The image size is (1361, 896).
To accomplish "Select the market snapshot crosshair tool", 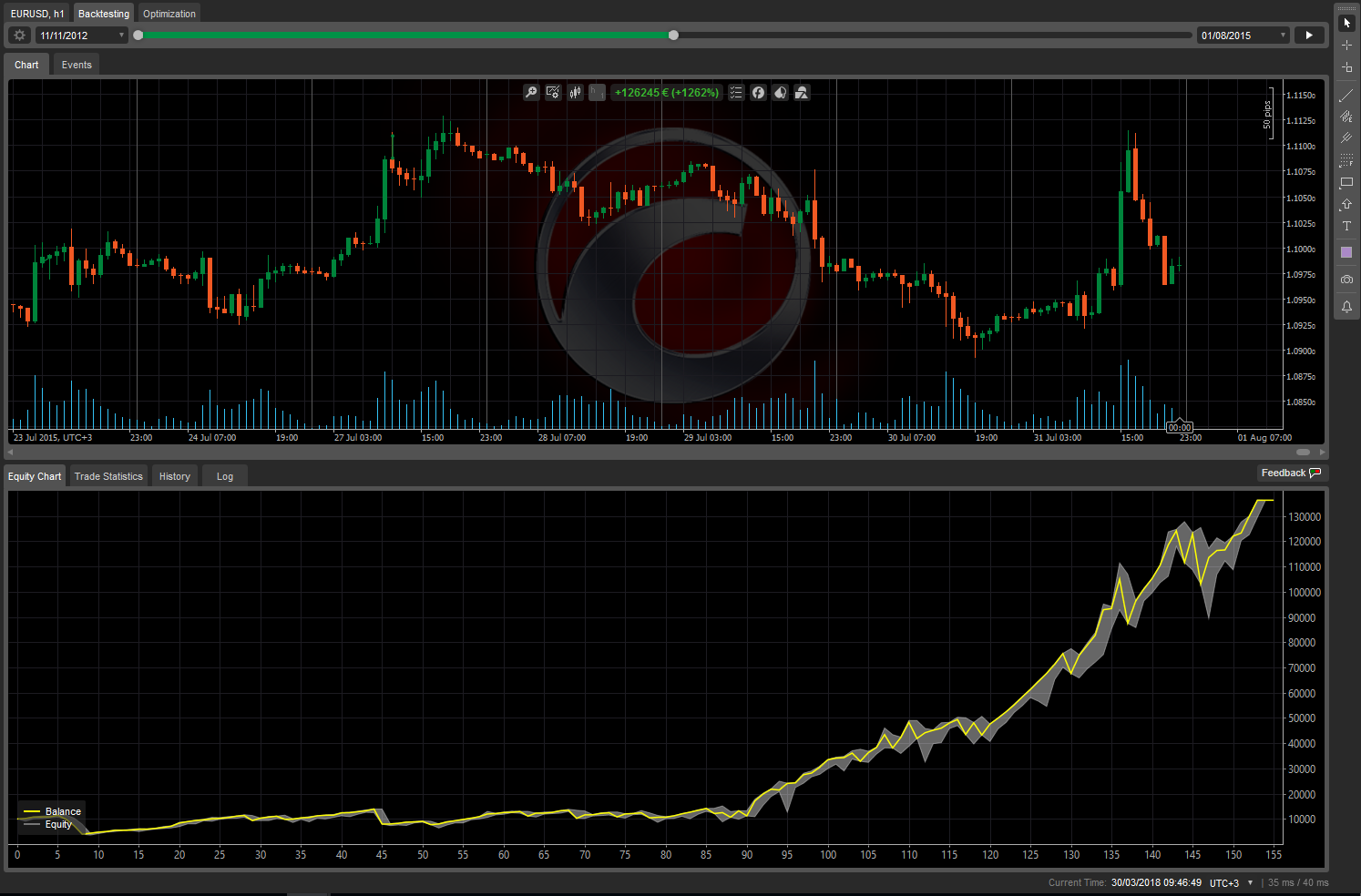I will tap(1346, 67).
